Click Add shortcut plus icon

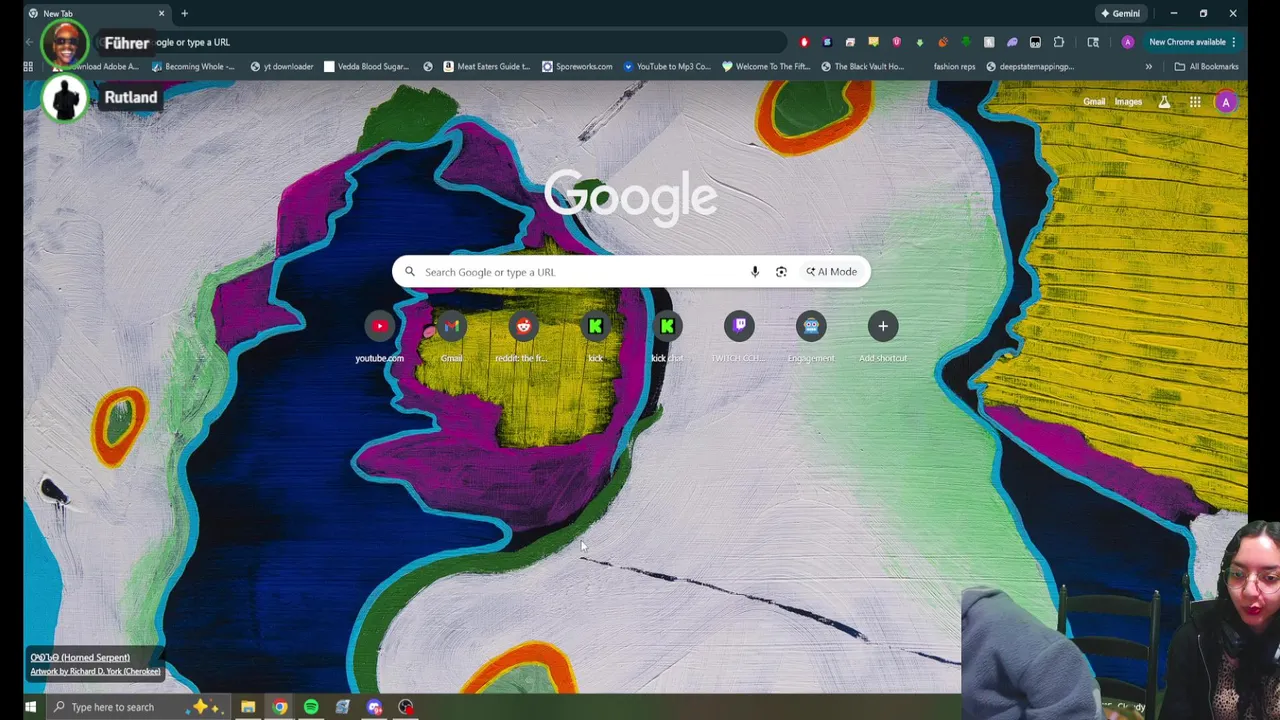(x=883, y=326)
